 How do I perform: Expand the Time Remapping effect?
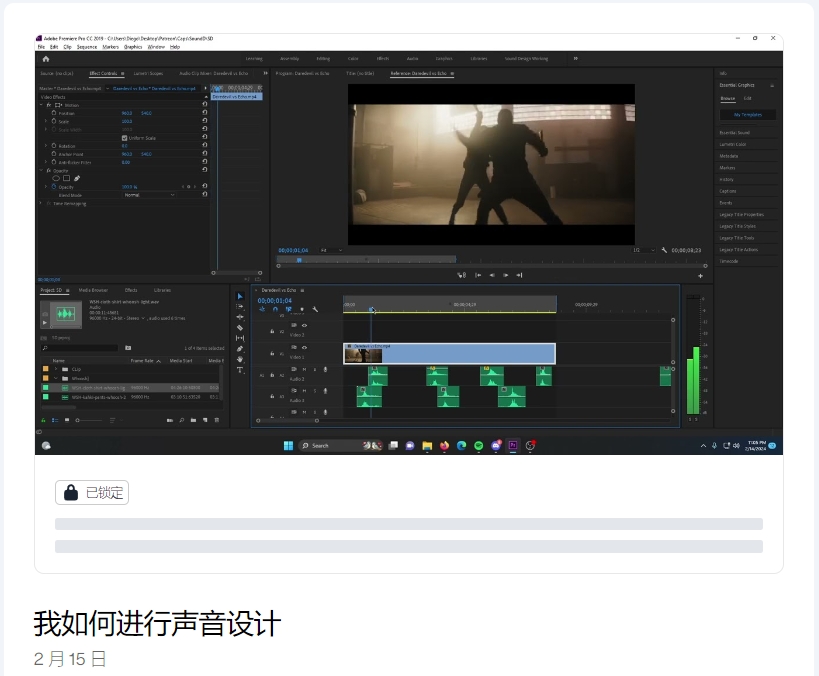click(x=41, y=203)
